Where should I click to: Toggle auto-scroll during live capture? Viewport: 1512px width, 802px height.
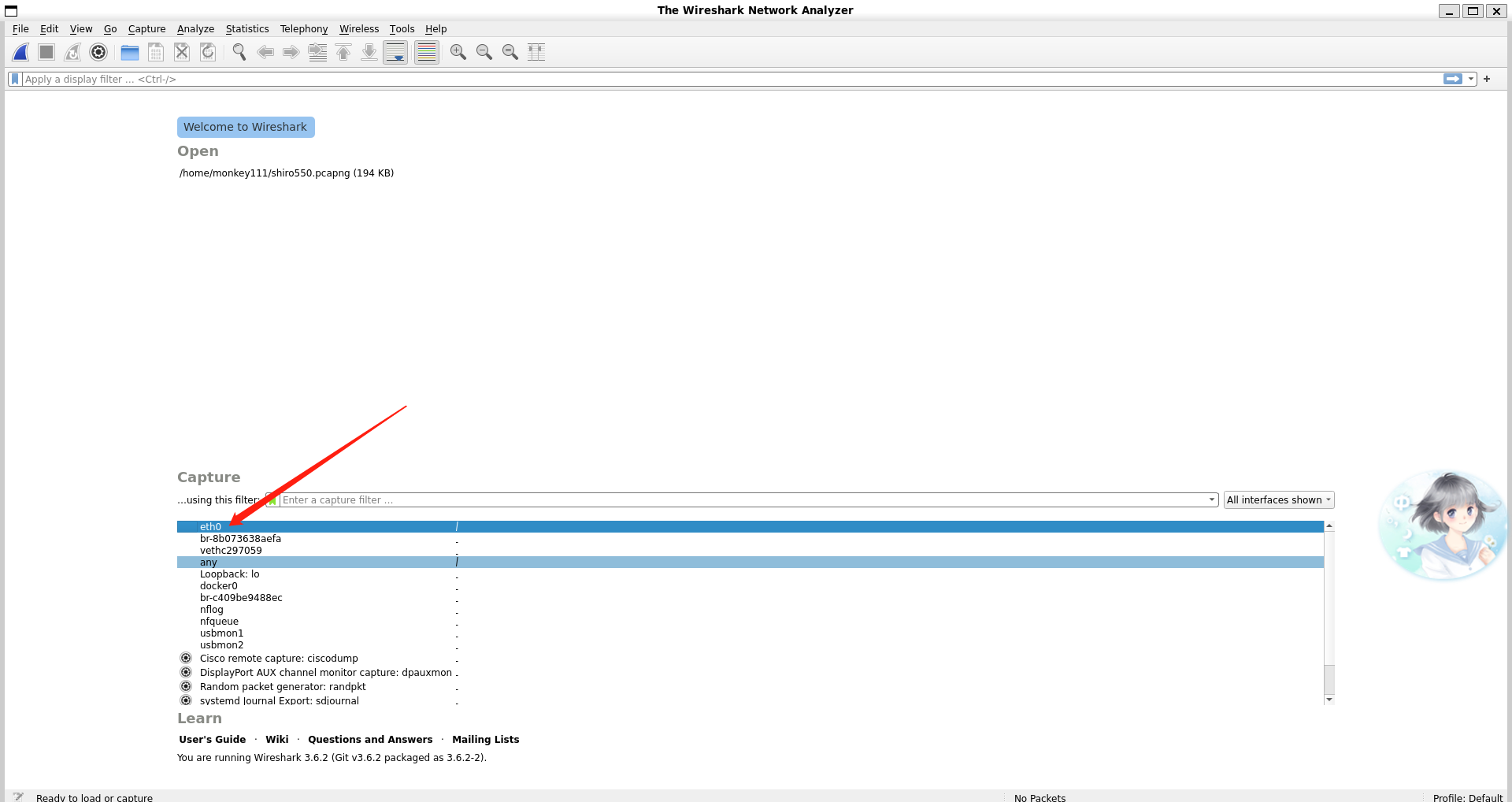click(x=395, y=52)
